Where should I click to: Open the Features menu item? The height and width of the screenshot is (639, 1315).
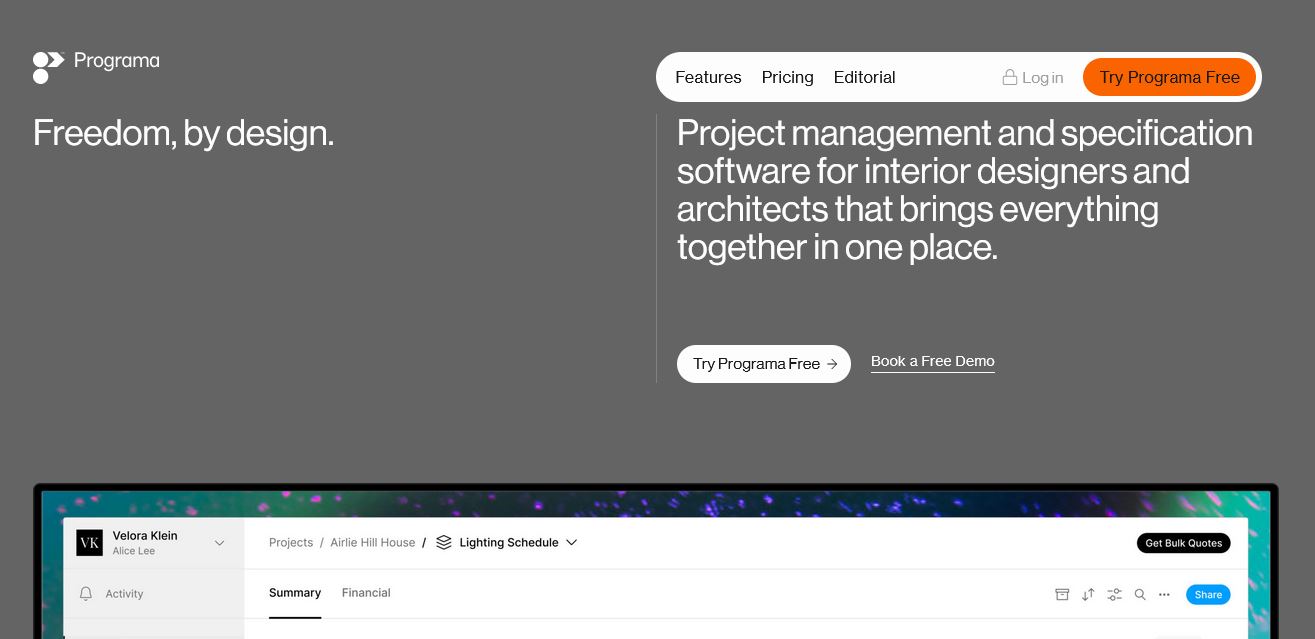tap(708, 77)
